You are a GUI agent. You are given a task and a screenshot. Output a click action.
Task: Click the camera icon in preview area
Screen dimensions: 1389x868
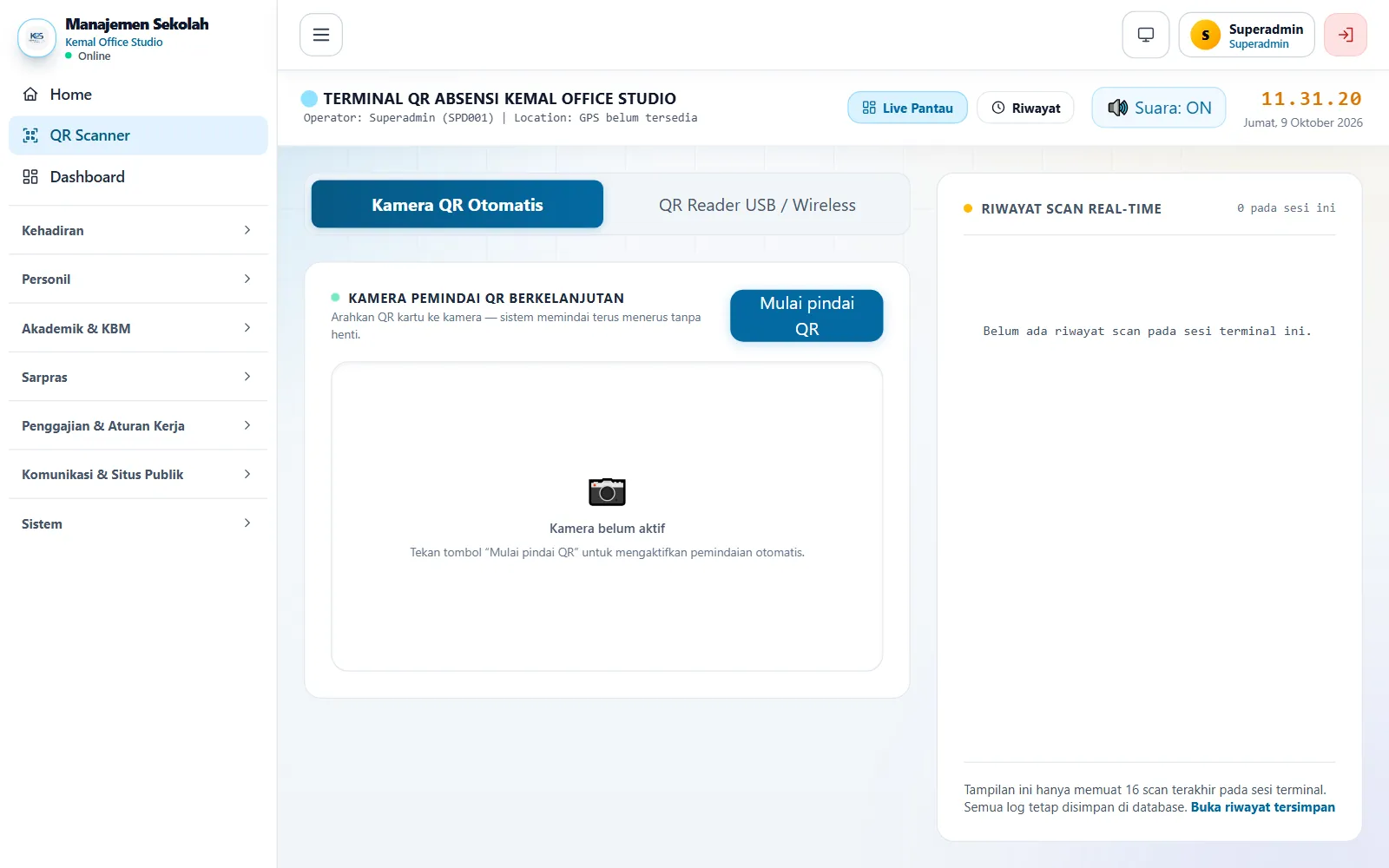tap(607, 492)
